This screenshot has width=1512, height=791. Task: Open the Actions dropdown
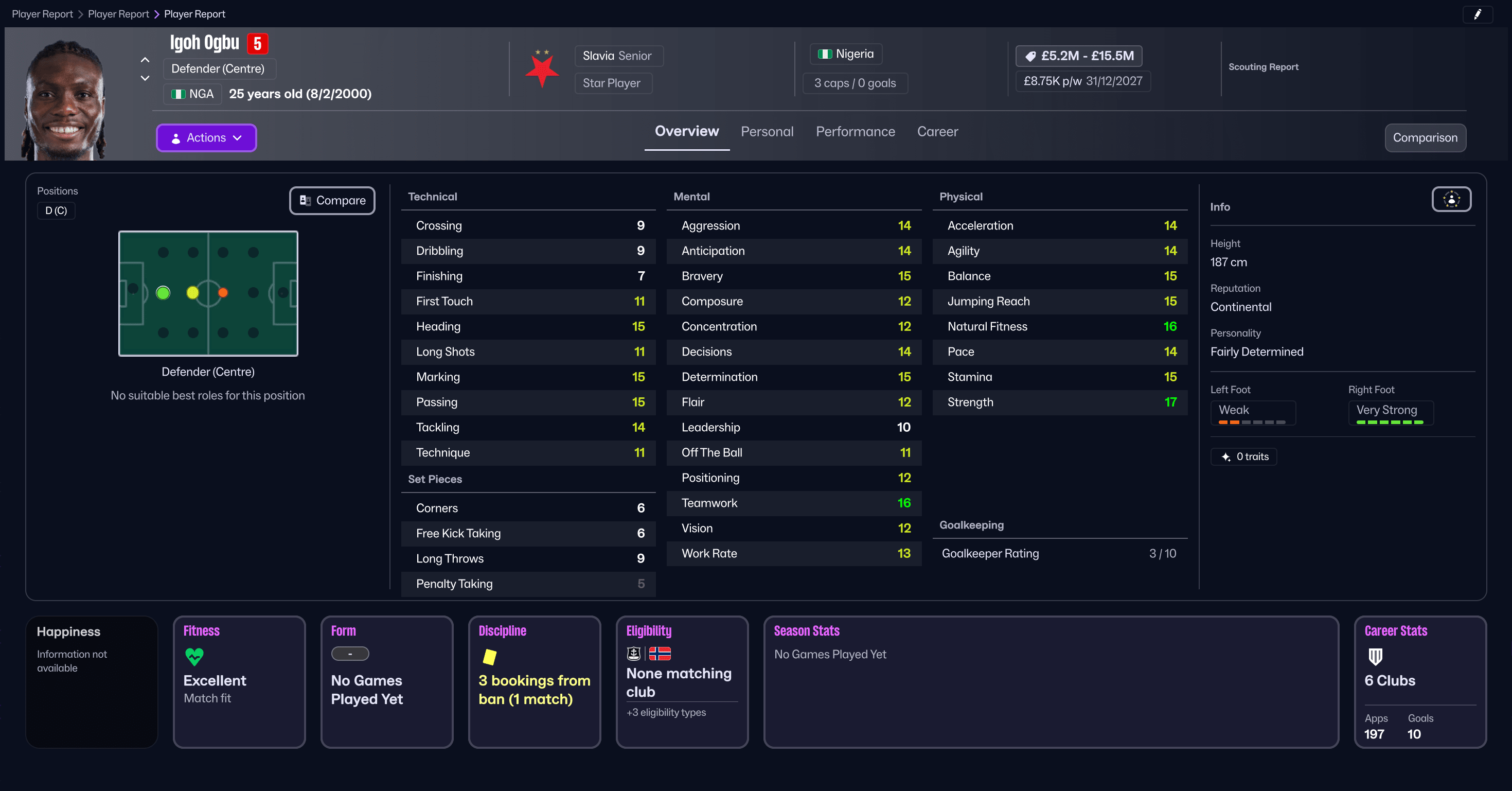[206, 138]
